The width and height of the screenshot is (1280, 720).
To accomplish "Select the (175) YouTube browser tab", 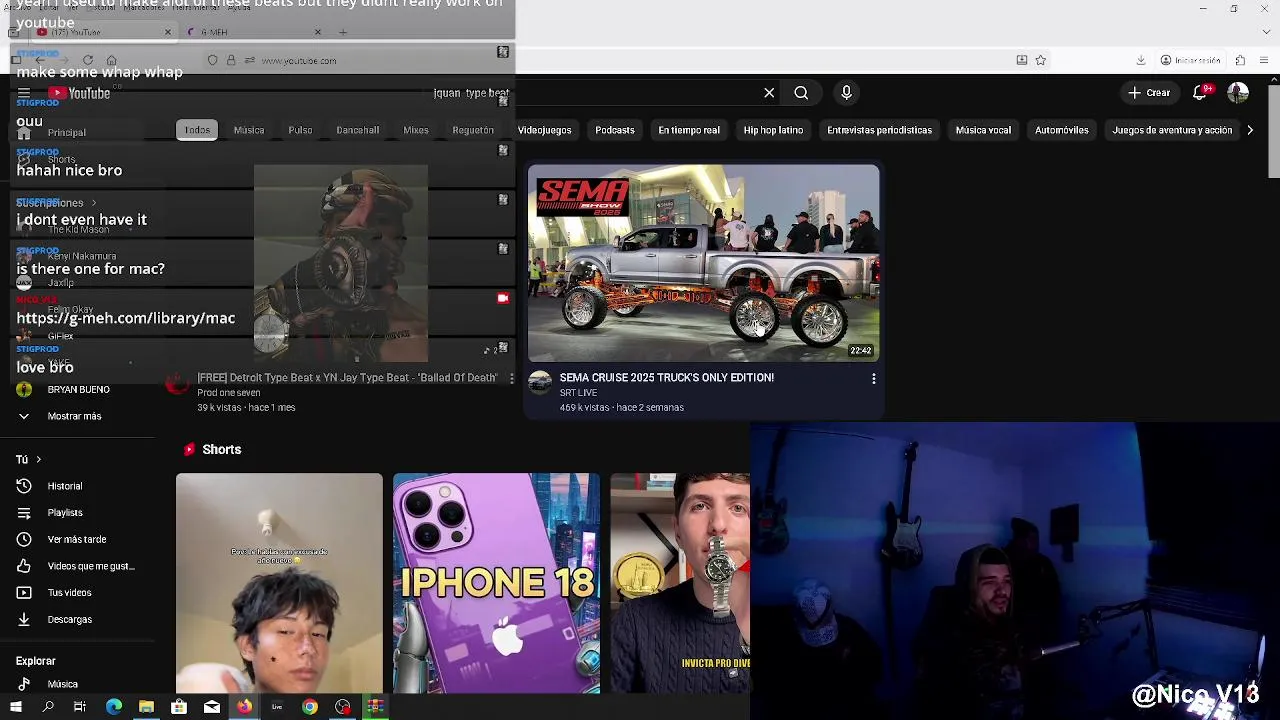I will pos(104,32).
